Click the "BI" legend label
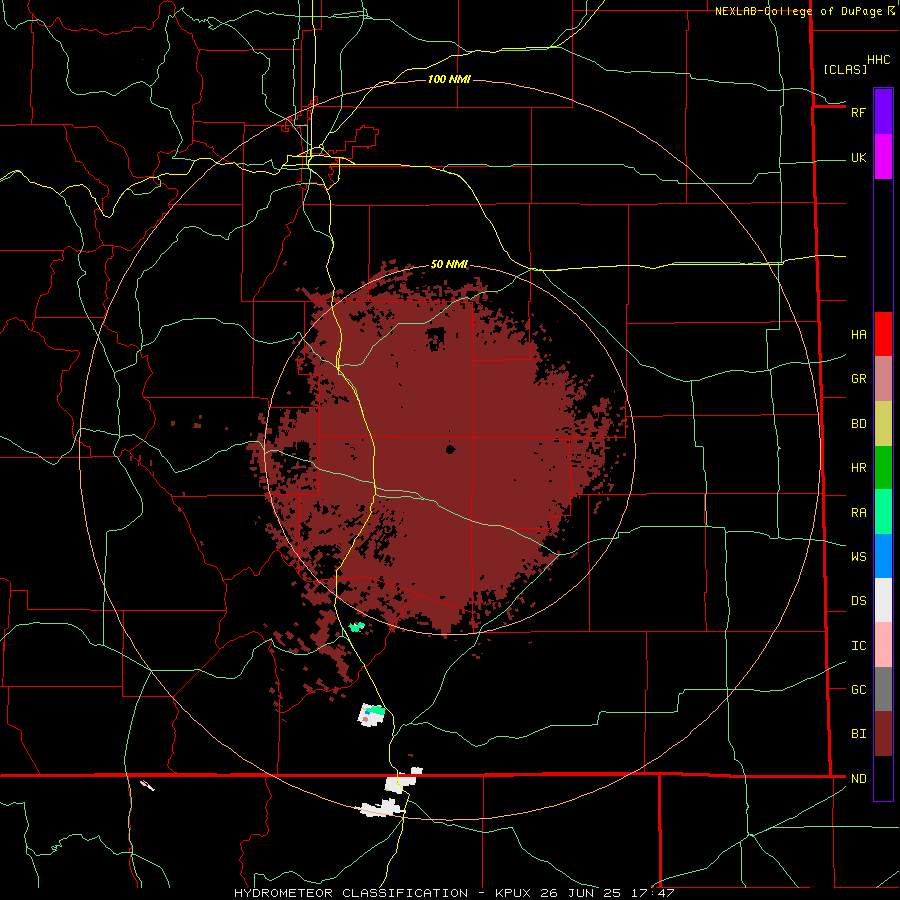 (x=858, y=734)
